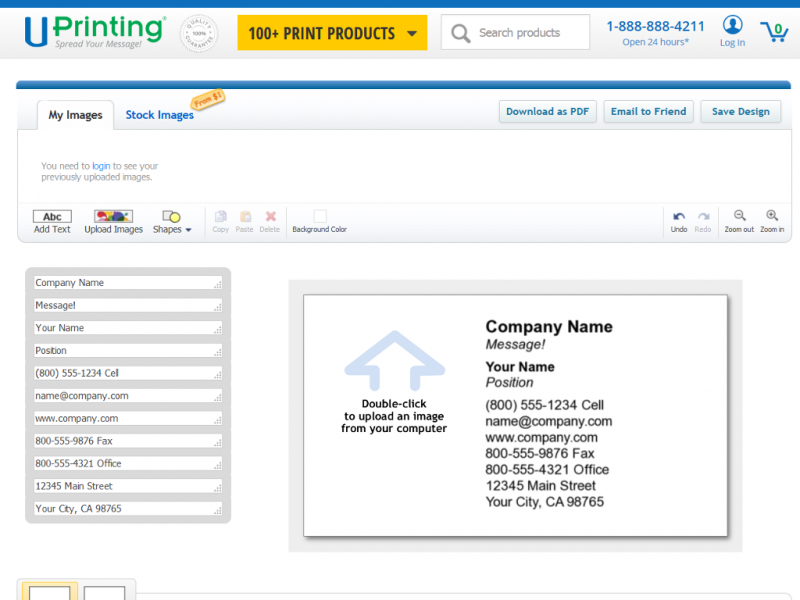Select www.company.com on card preview
This screenshot has height=600, width=800.
click(541, 438)
